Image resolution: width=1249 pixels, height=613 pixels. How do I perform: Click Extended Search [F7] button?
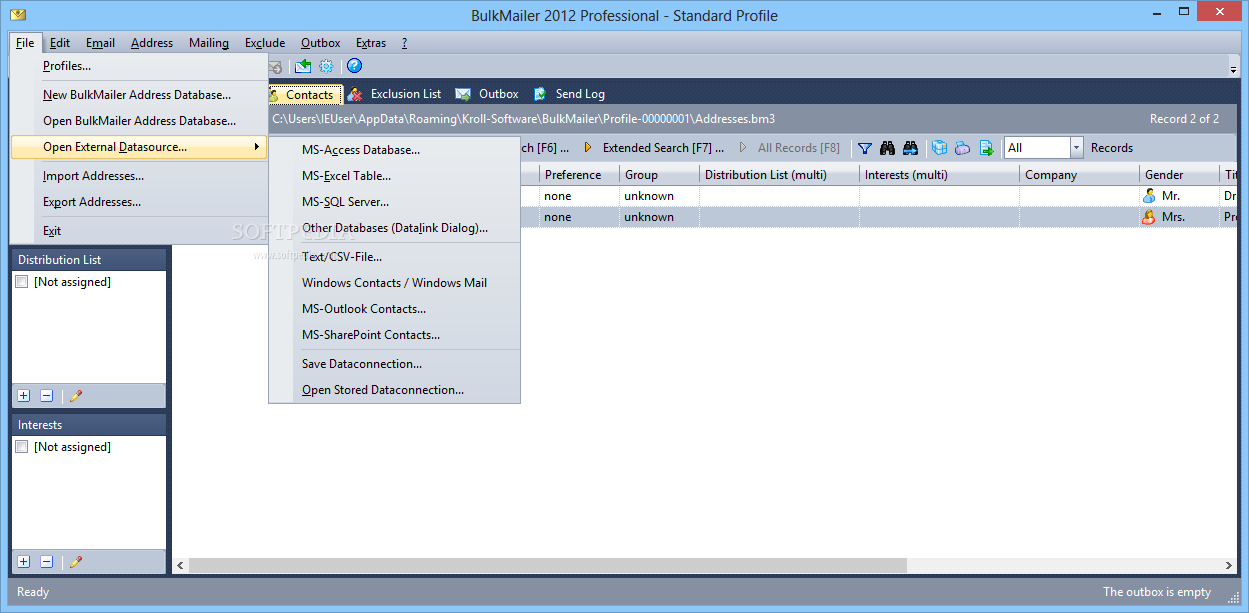point(655,148)
